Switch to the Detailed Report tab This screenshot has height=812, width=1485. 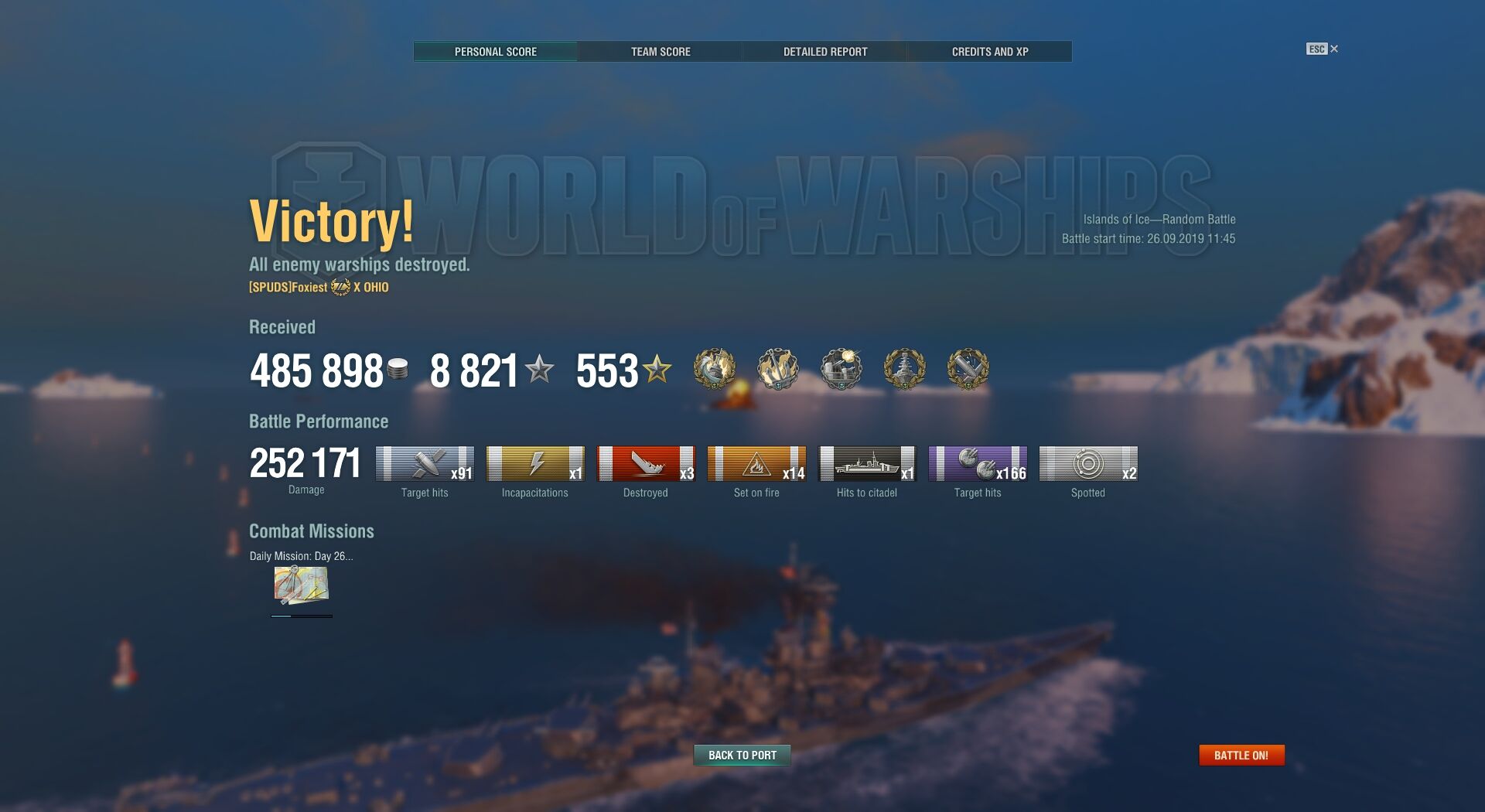tap(825, 52)
